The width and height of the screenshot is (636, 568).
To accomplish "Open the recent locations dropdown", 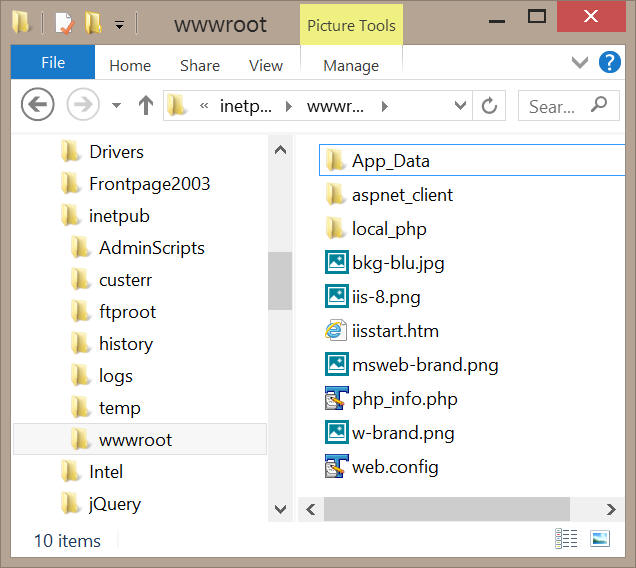I will point(117,105).
